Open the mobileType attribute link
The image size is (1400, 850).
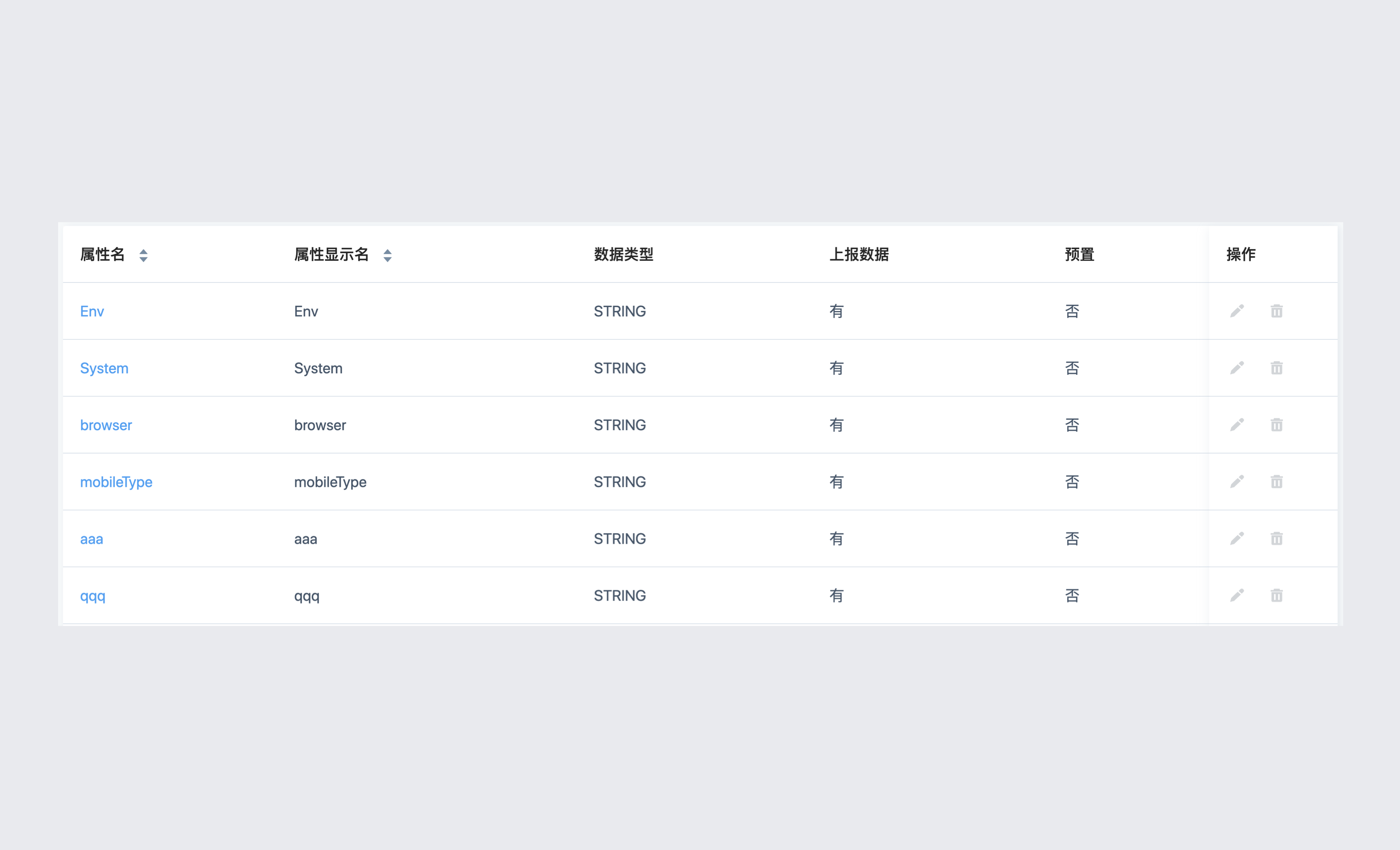coord(117,482)
